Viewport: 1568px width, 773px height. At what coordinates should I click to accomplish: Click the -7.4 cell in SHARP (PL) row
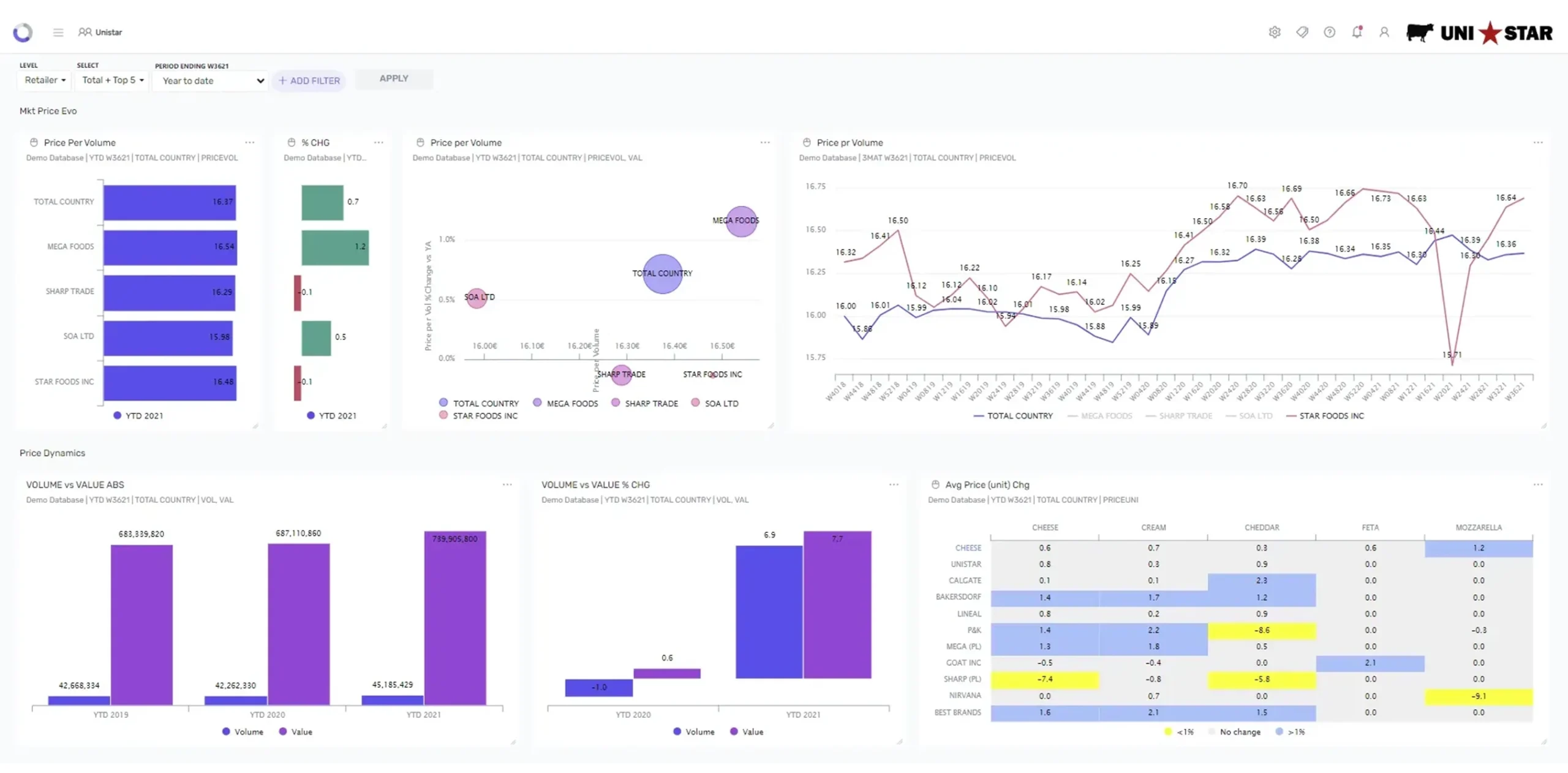click(x=1045, y=679)
